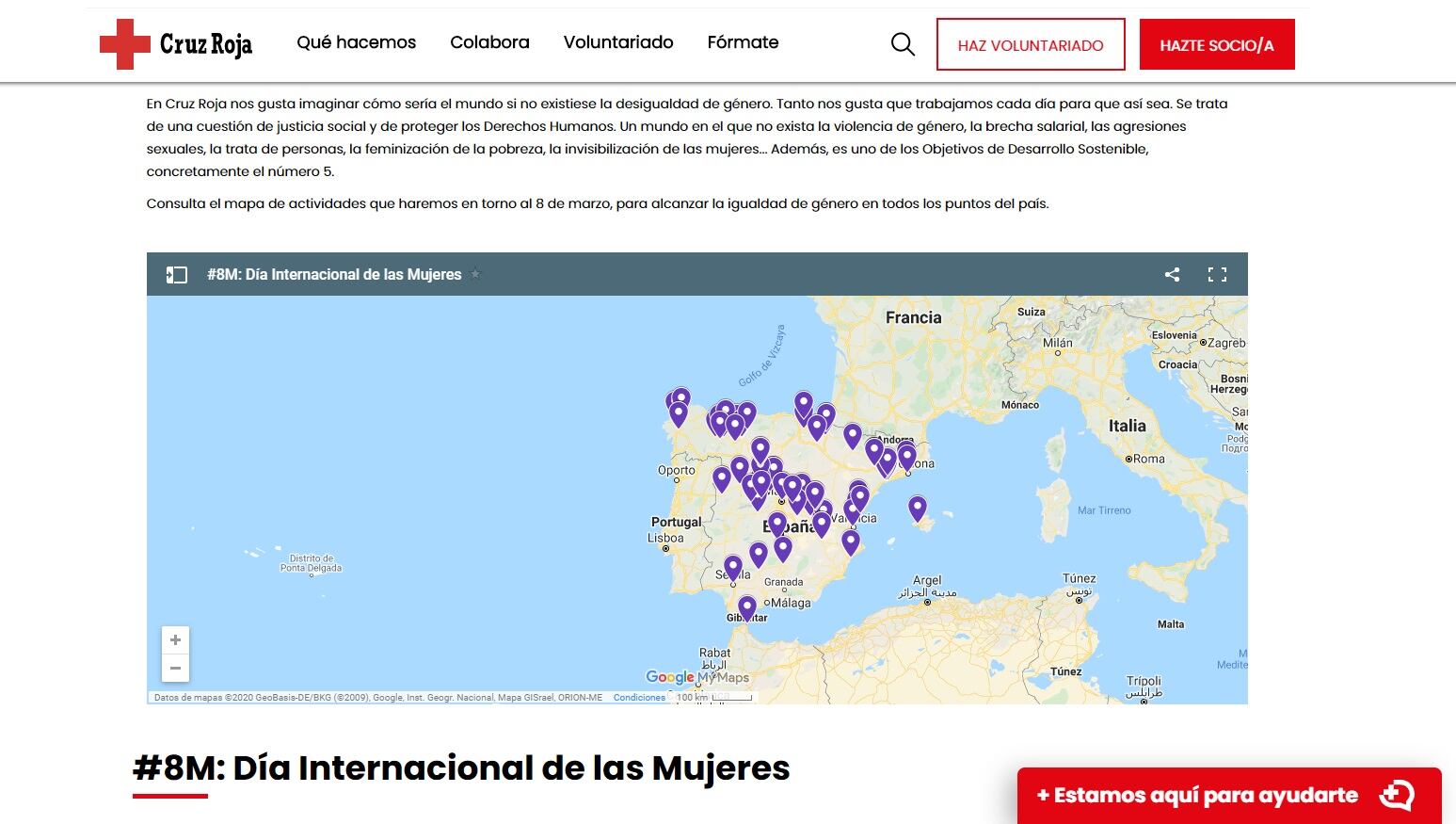The width and height of the screenshot is (1456, 824).
Task: Open the Voluntariado menu
Action: (618, 42)
